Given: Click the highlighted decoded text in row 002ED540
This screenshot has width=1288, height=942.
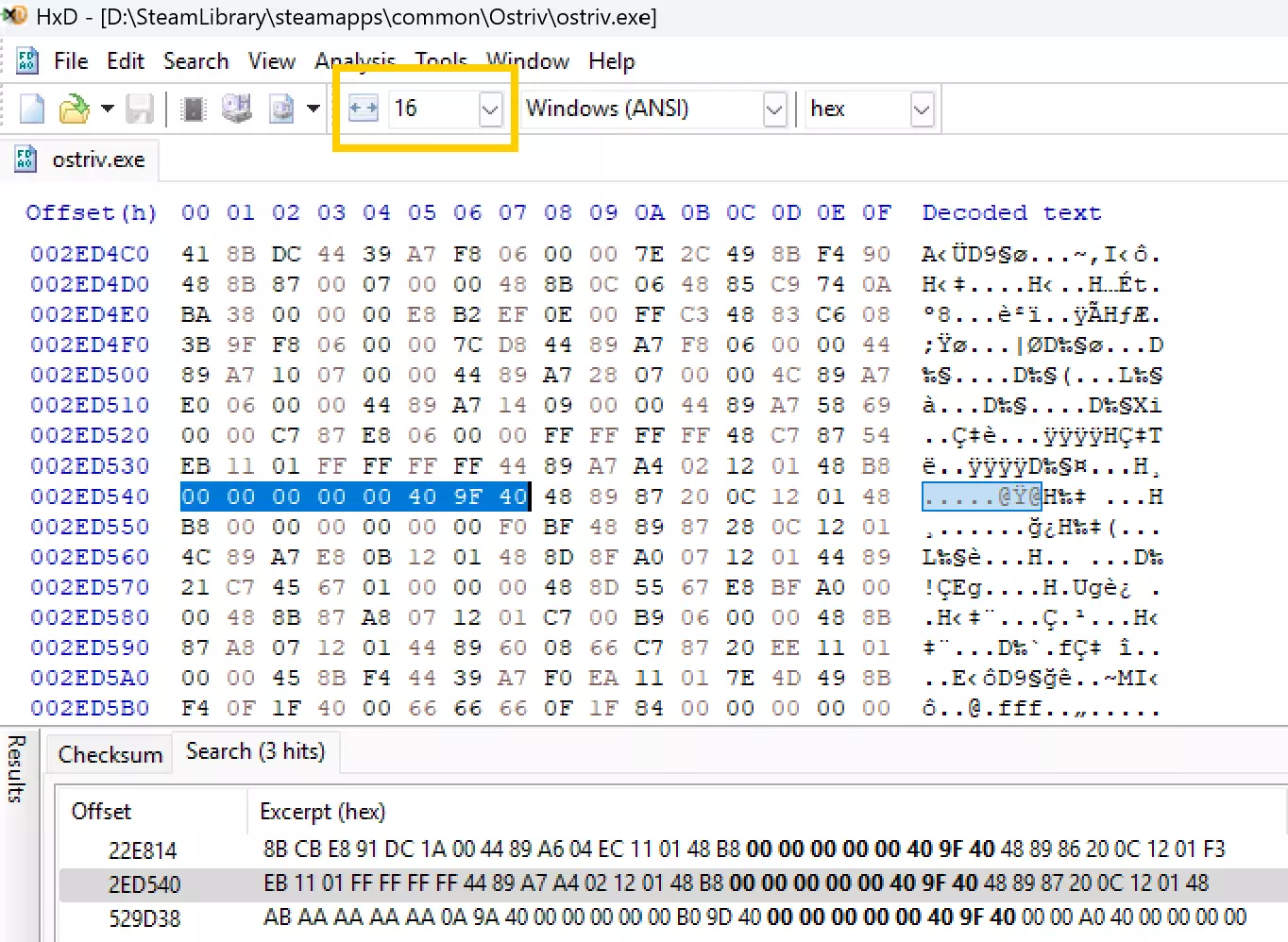Looking at the screenshot, I should pos(982,496).
